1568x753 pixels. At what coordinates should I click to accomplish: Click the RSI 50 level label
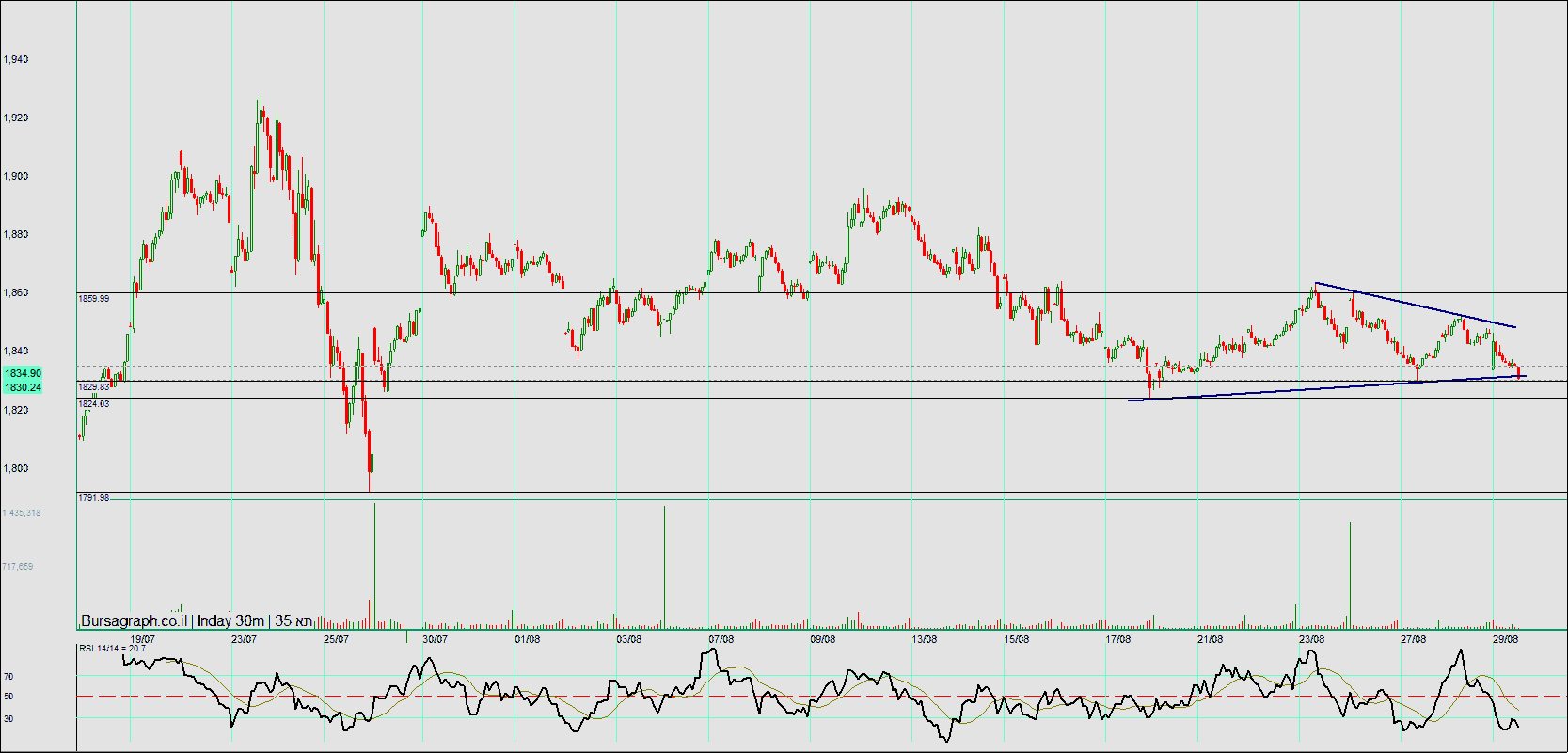(8, 697)
